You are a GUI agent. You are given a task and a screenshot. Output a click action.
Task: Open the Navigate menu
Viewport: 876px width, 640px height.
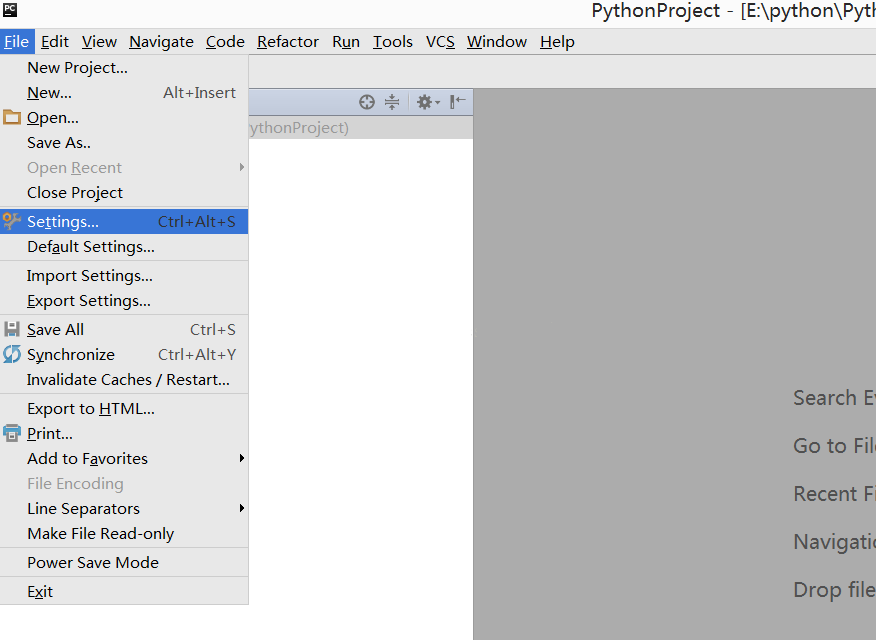[x=161, y=42]
